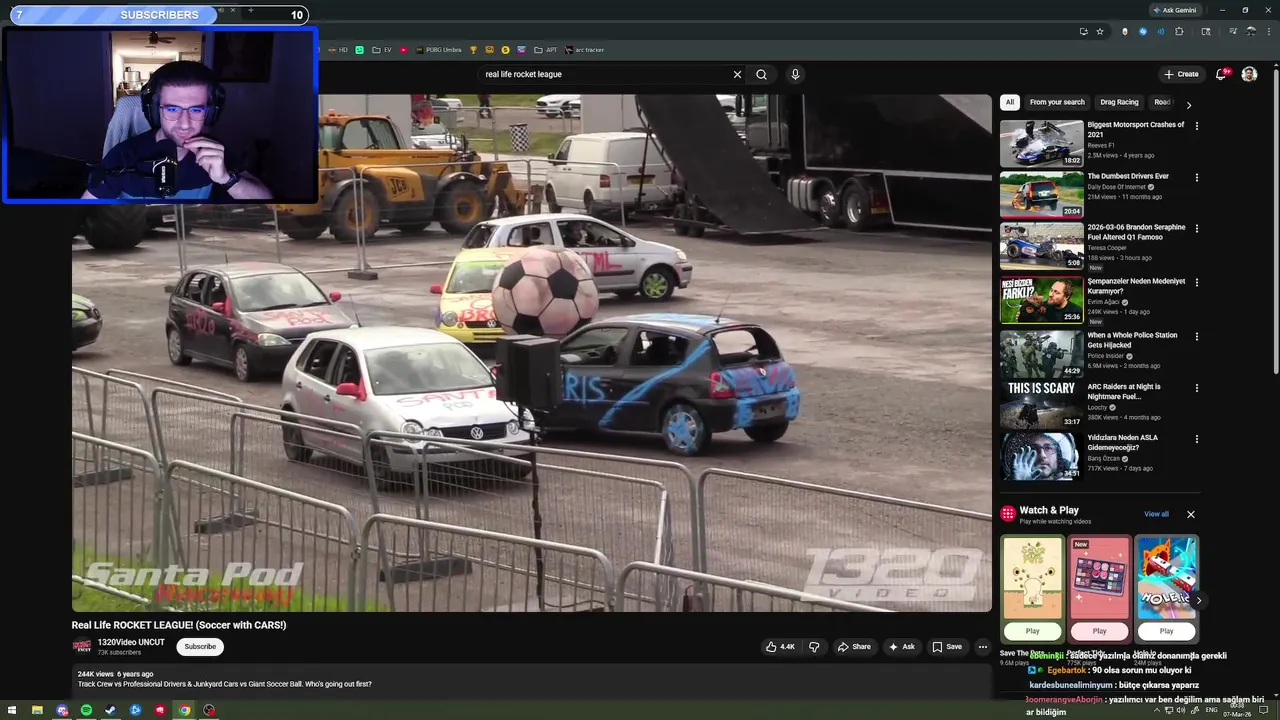Select the All filter chip

click(1010, 102)
